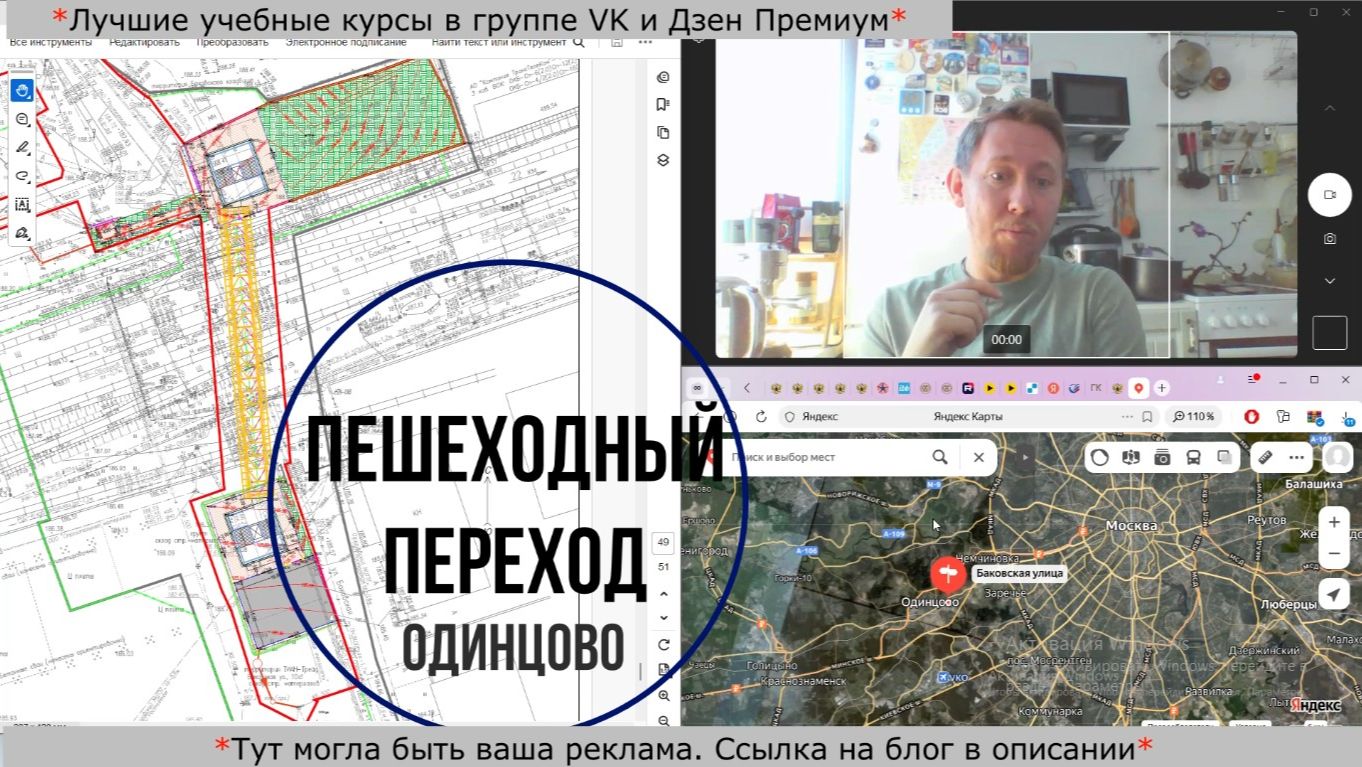1362x767 pixels.
Task: Switch to 'ГК' browser tab
Action: click(x=1096, y=388)
